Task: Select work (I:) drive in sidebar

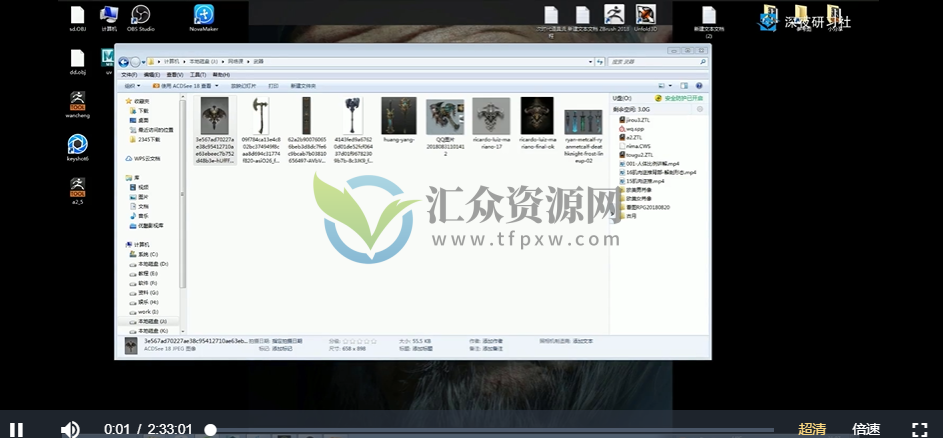Action: (144, 312)
